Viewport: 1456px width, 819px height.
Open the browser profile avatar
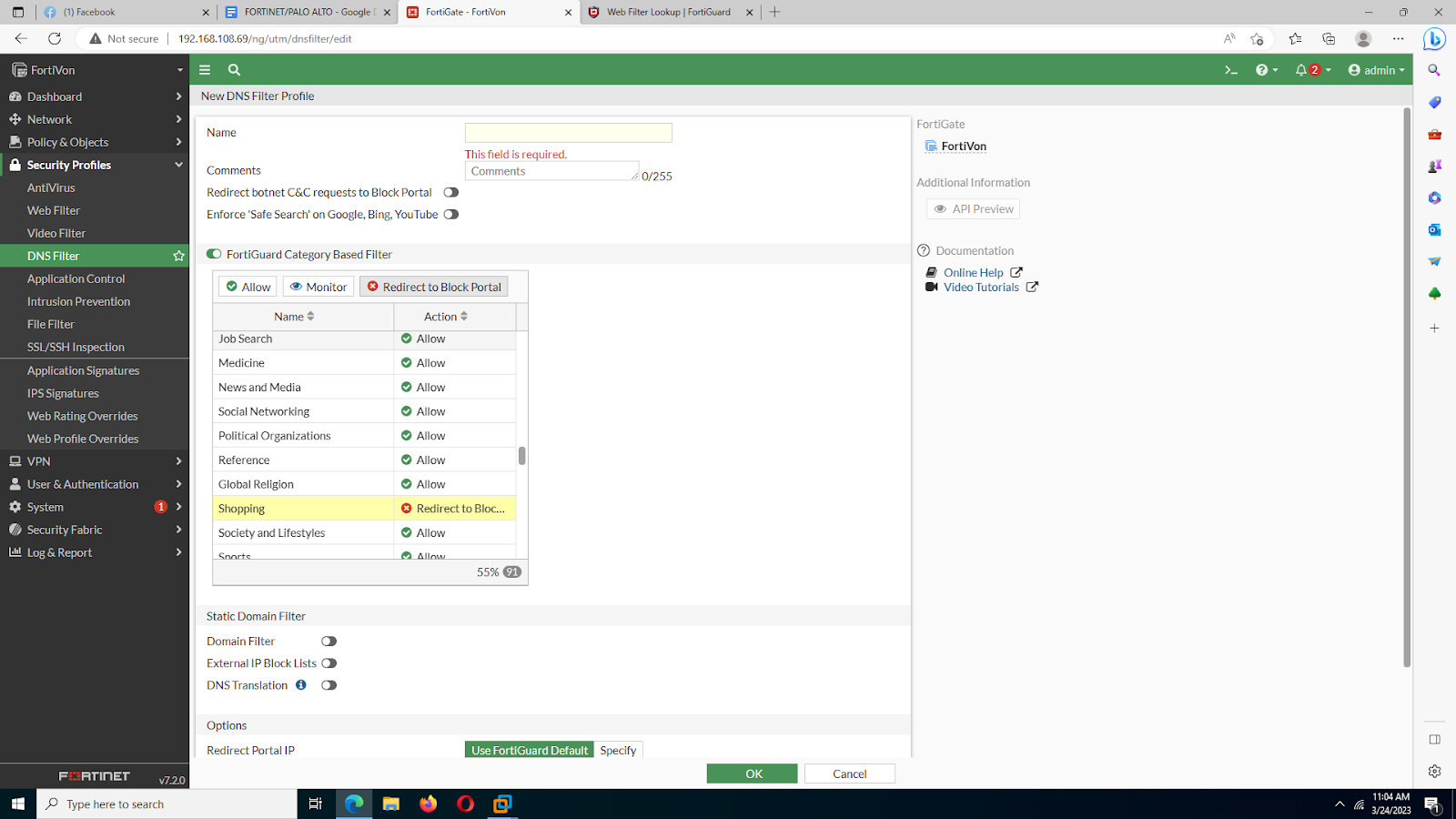point(1363,38)
